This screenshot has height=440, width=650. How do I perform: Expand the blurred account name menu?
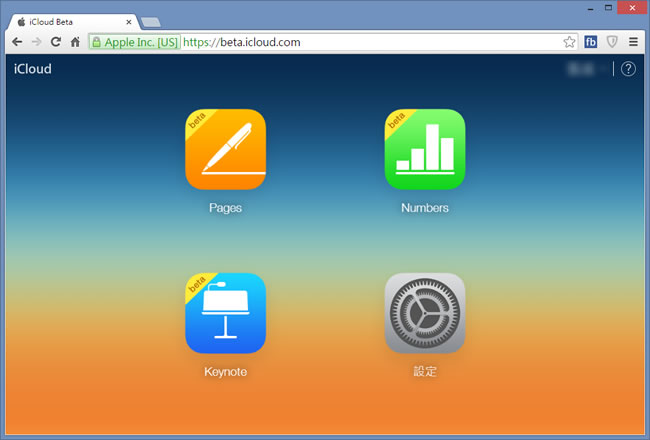(585, 69)
